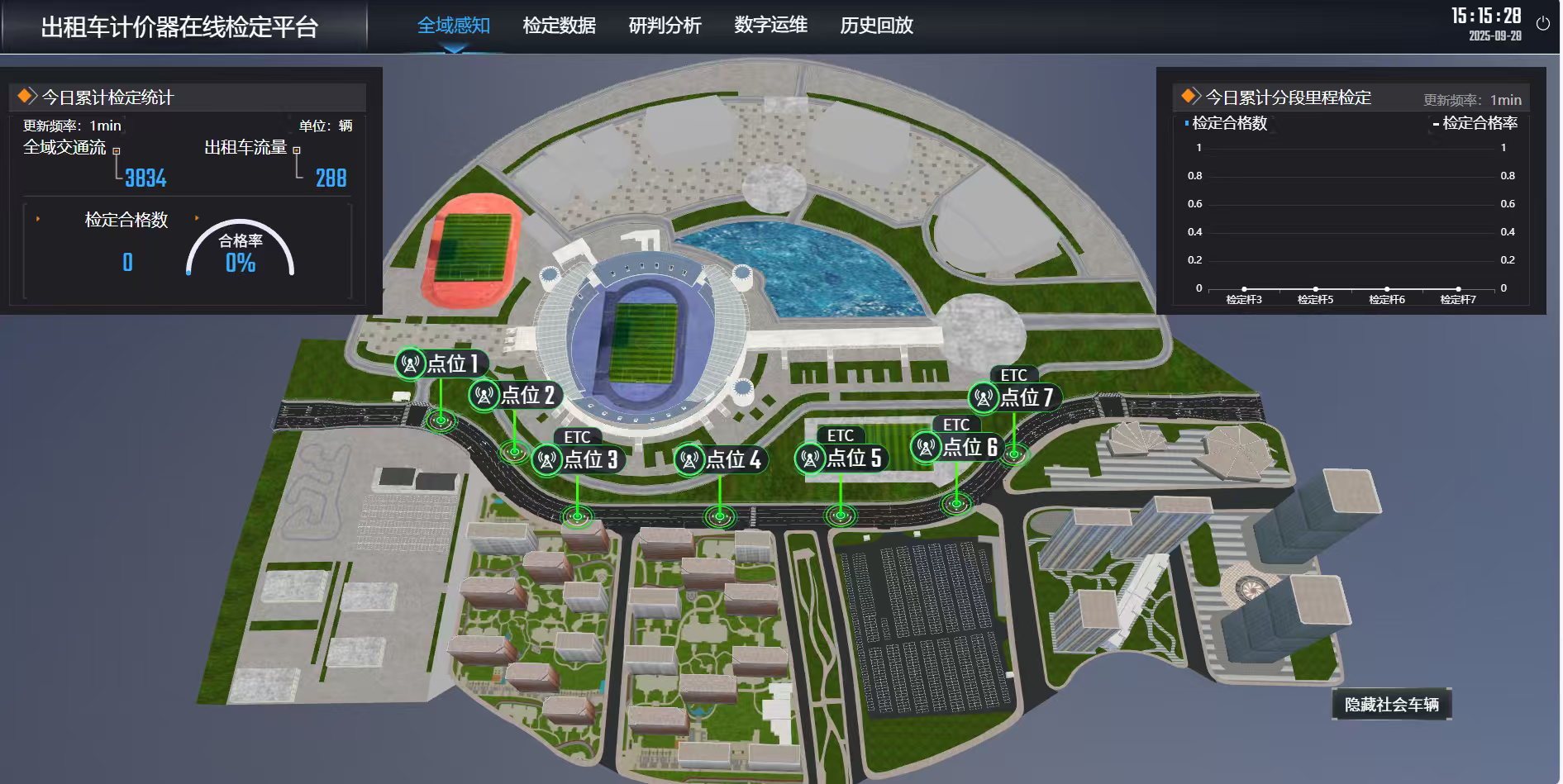Click the power icon beside the clock
Image resolution: width=1563 pixels, height=784 pixels.
pyautogui.click(x=1542, y=24)
